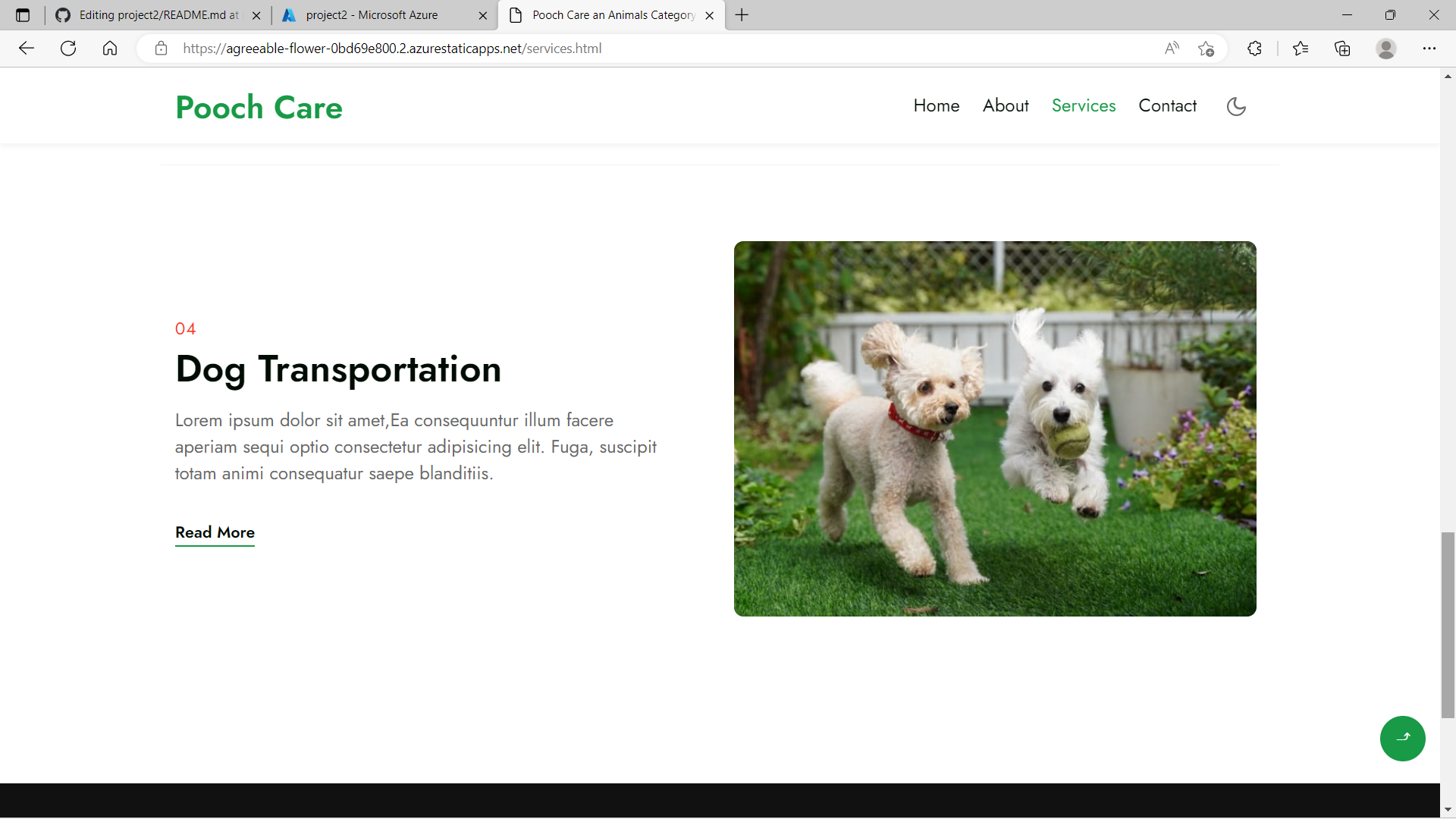
Task: Open browser settings via ellipsis menu
Action: (x=1431, y=48)
